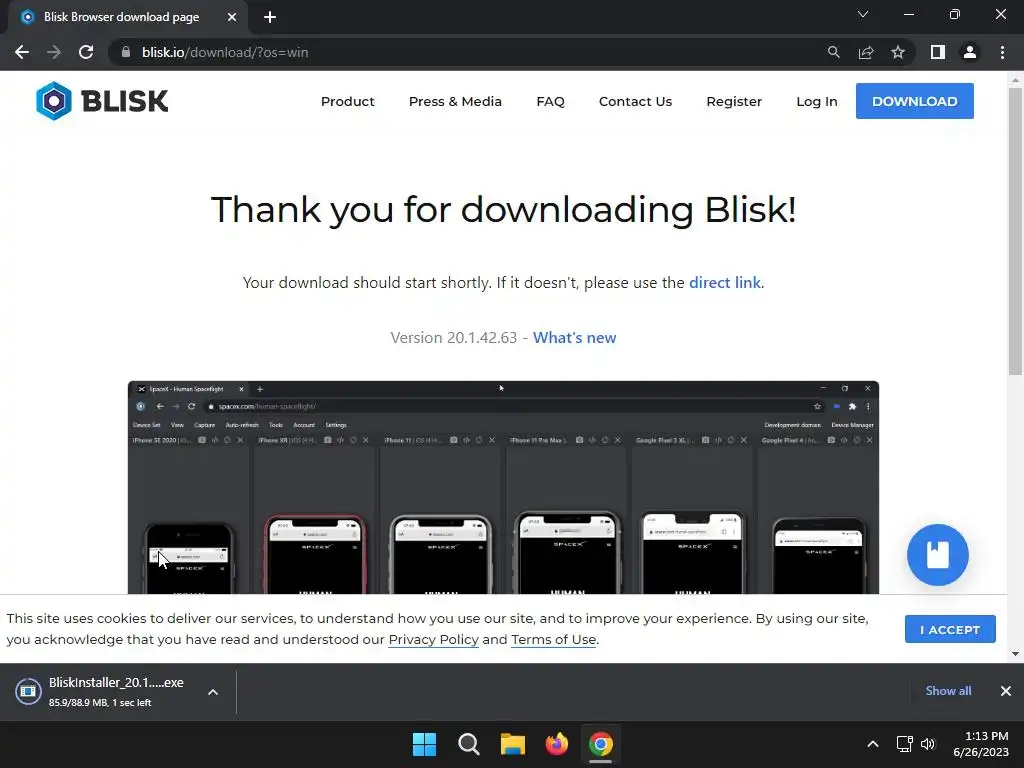Go to the FAQ page

(x=551, y=101)
